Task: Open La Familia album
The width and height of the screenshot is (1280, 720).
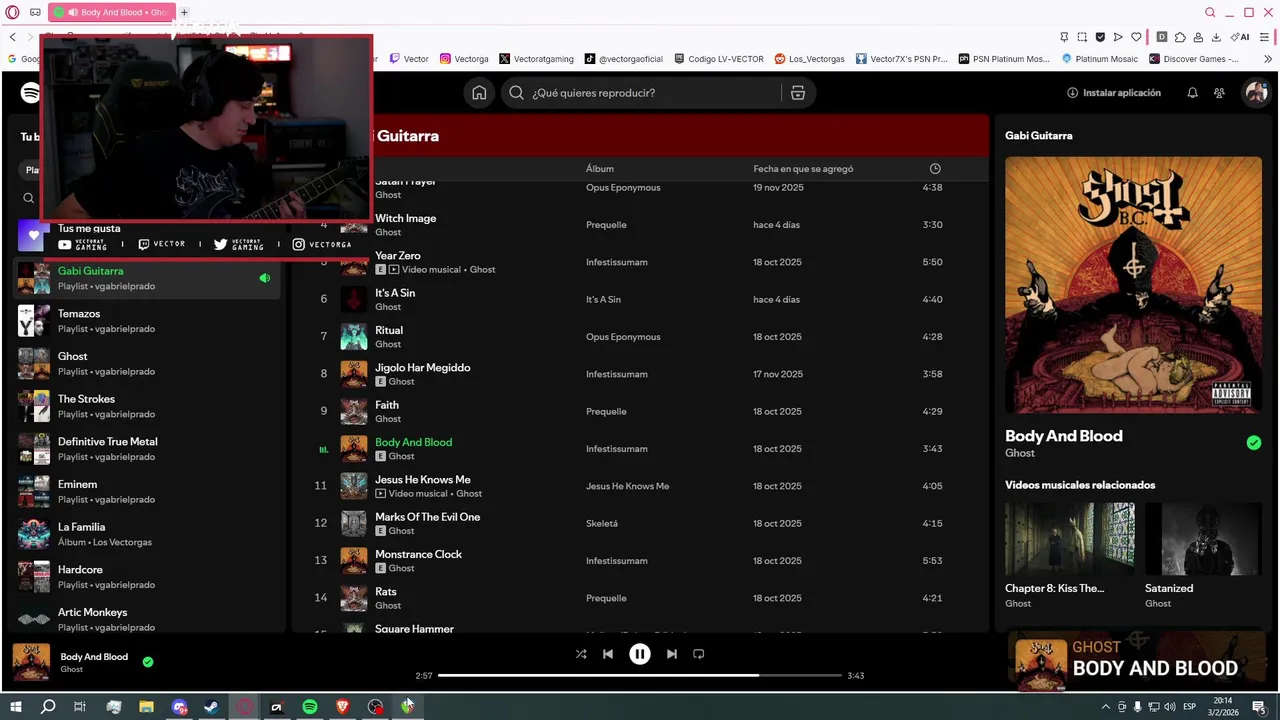Action: click(148, 534)
